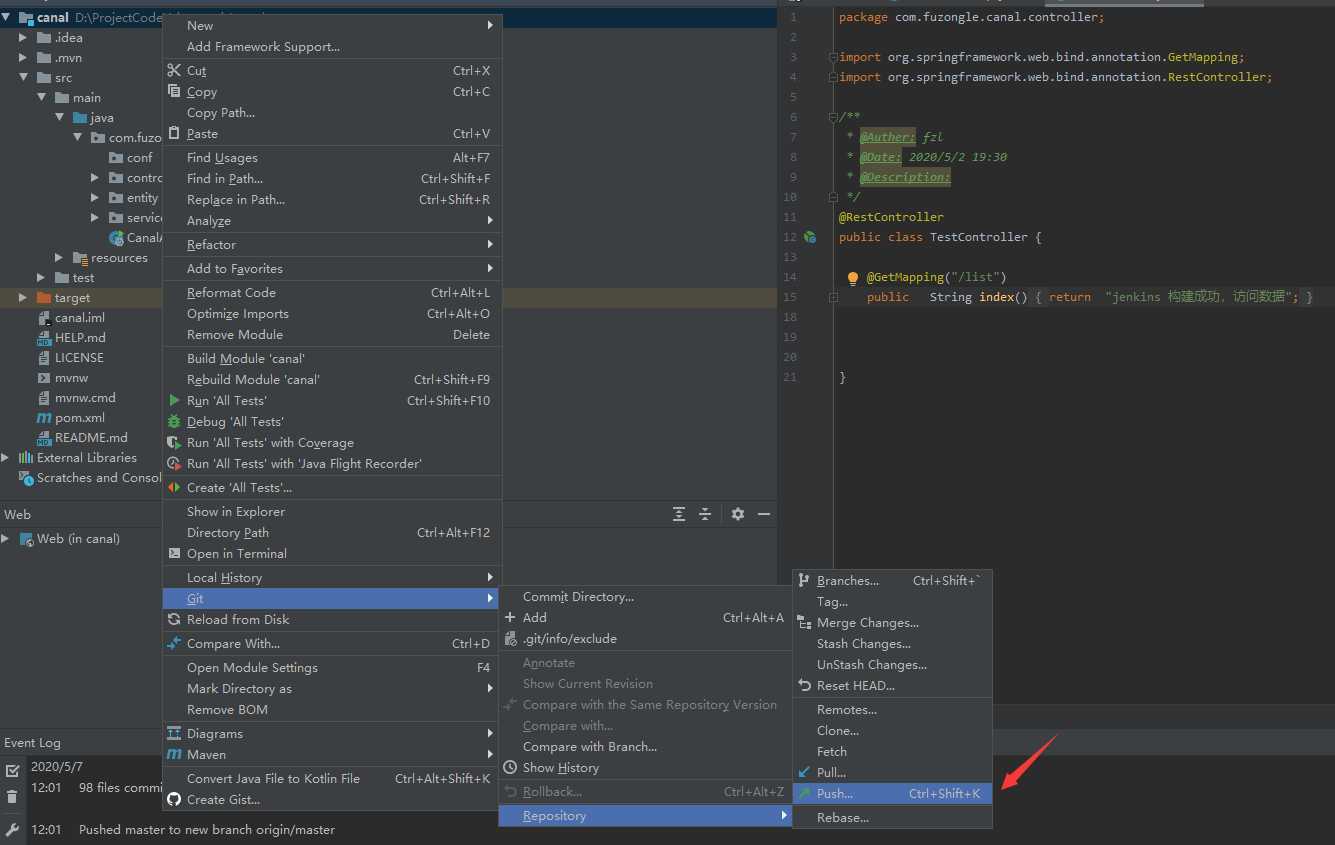
Task: Click the intention light bulb at line 14
Action: (853, 278)
